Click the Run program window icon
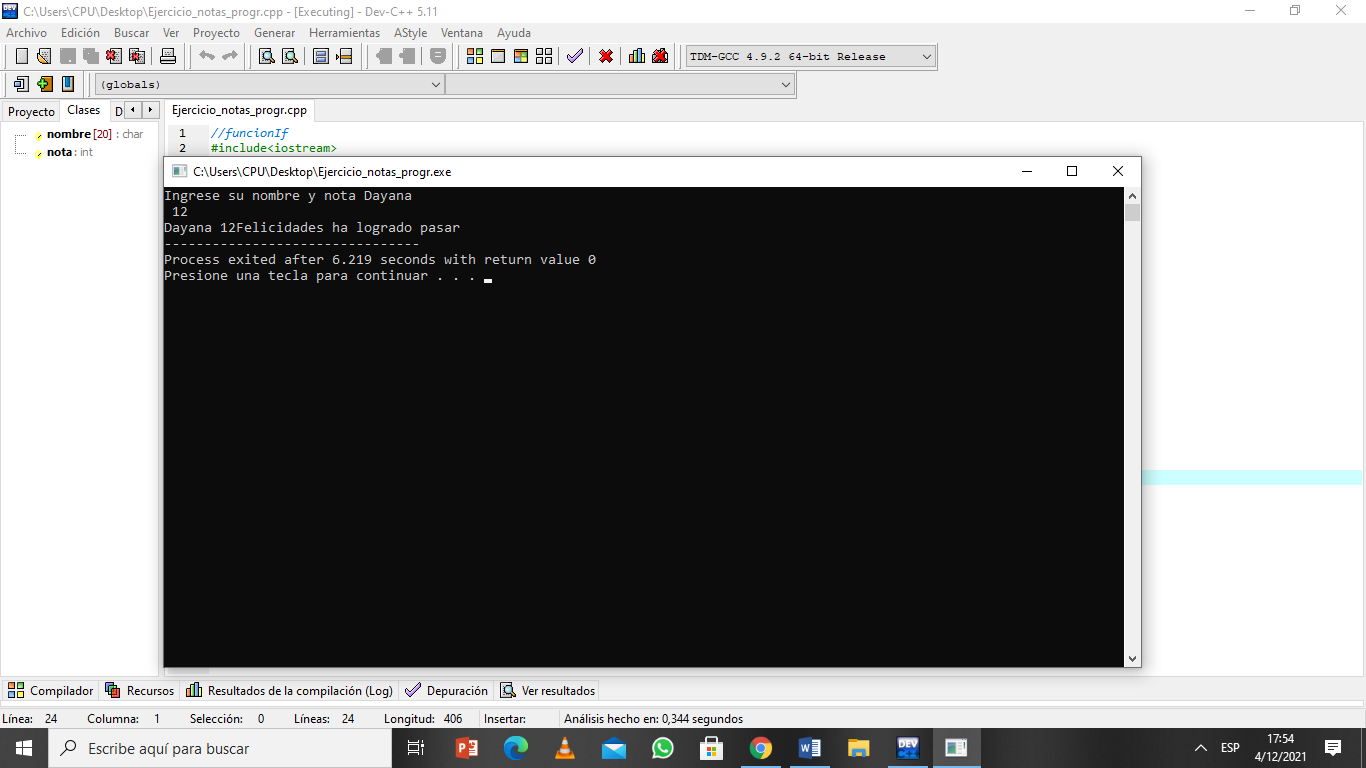This screenshot has height=768, width=1366. 498,56
